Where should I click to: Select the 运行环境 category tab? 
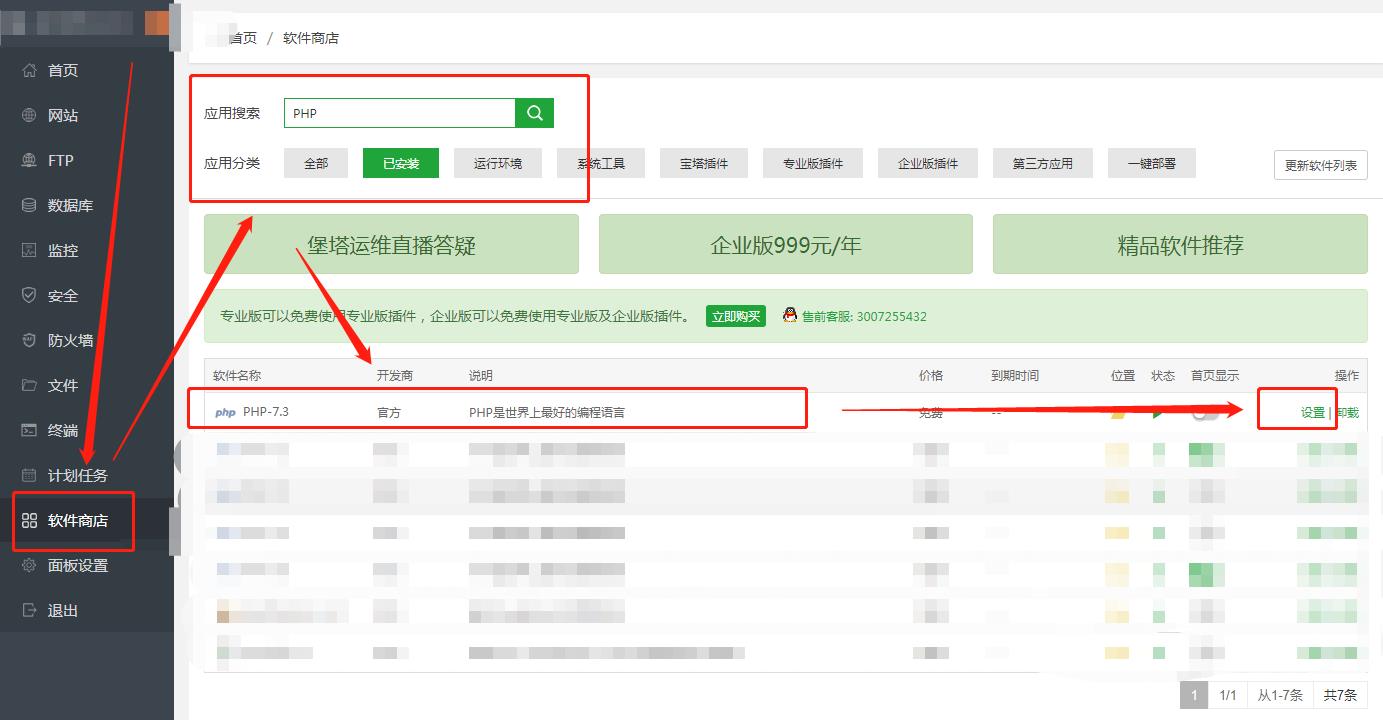(498, 163)
